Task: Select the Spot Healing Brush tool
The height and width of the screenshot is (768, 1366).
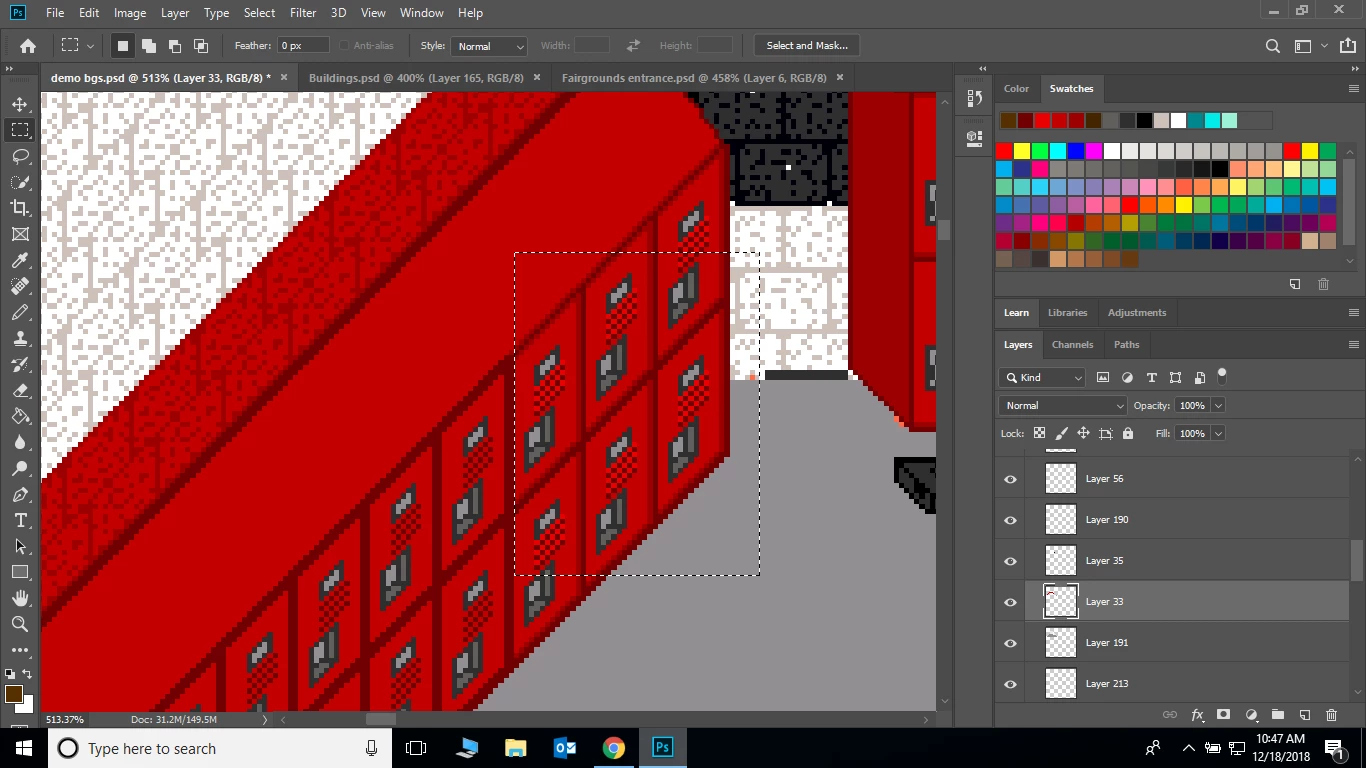Action: pyautogui.click(x=20, y=286)
